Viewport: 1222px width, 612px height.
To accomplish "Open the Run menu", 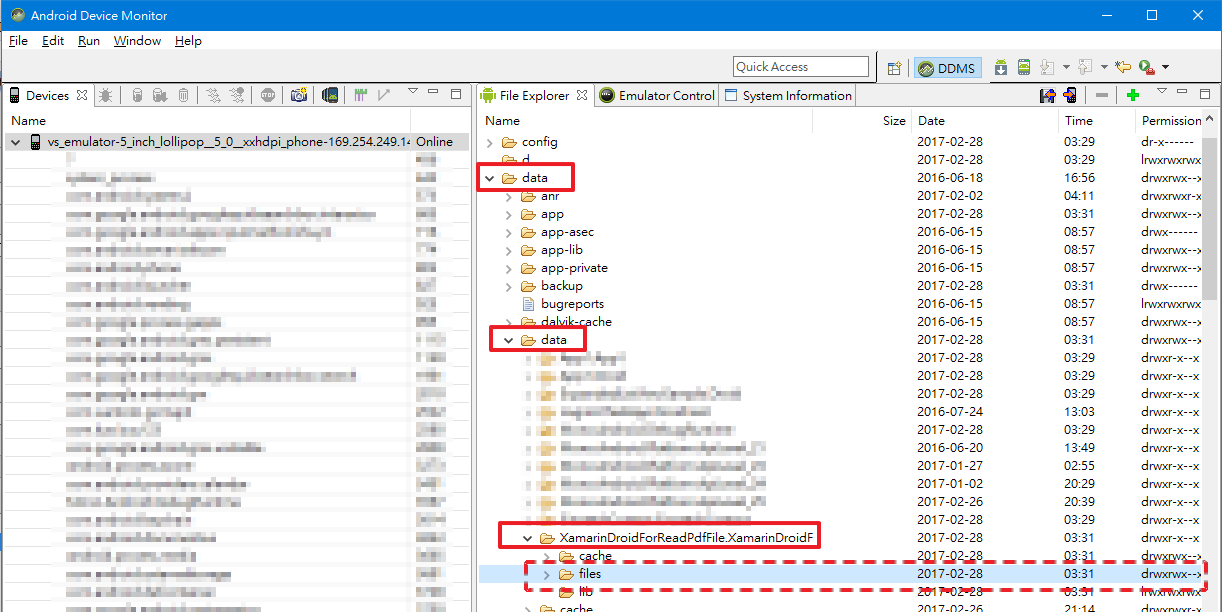I will click(x=89, y=41).
